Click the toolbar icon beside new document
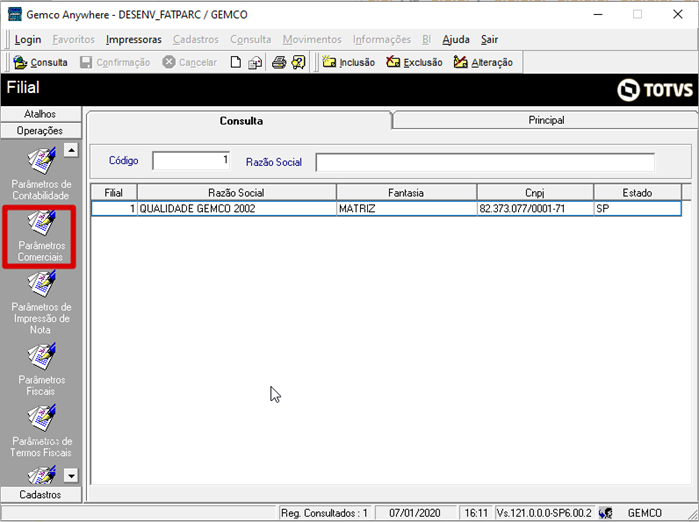 (255, 62)
